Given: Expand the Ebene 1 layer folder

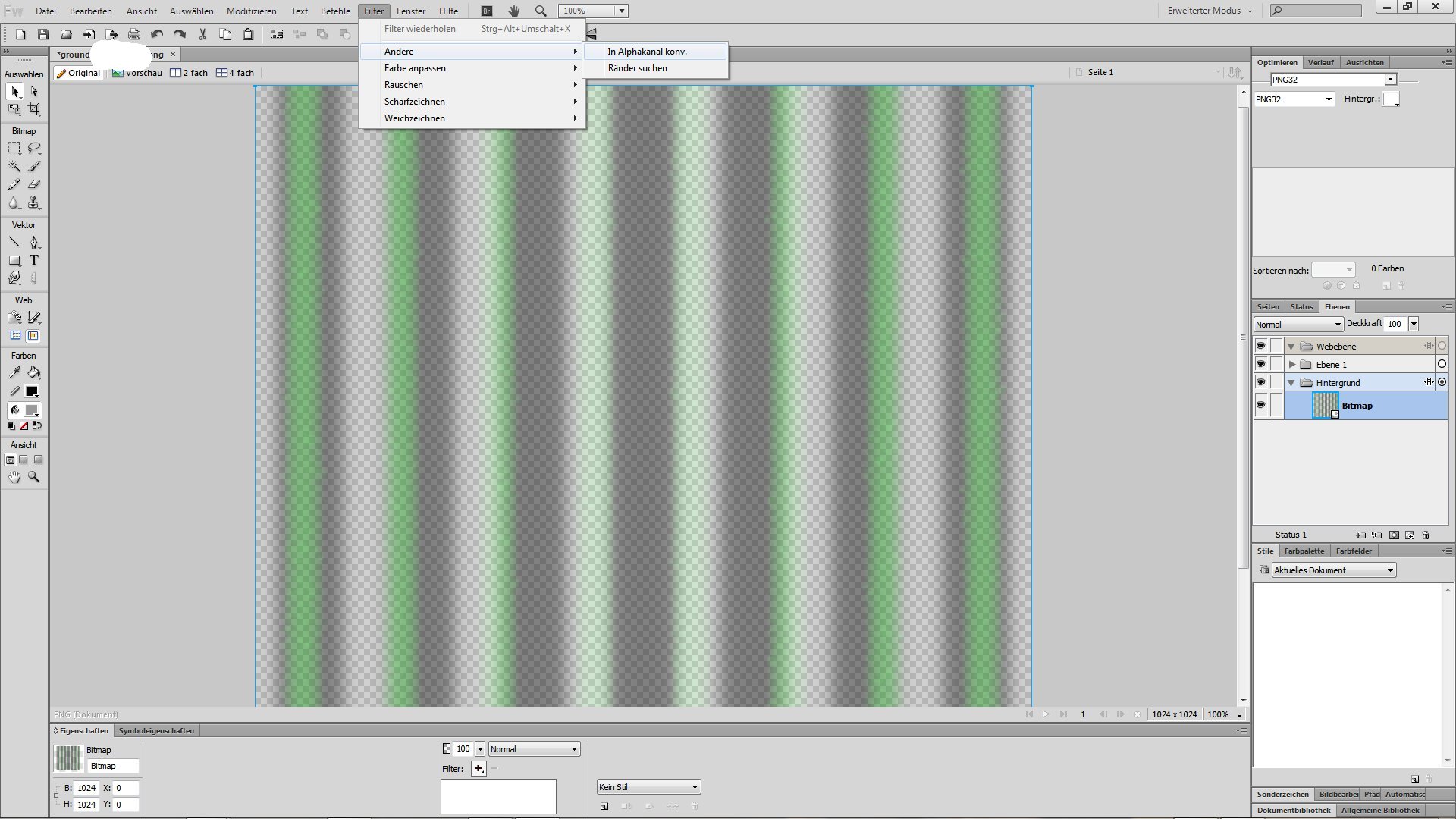Looking at the screenshot, I should click(1292, 364).
